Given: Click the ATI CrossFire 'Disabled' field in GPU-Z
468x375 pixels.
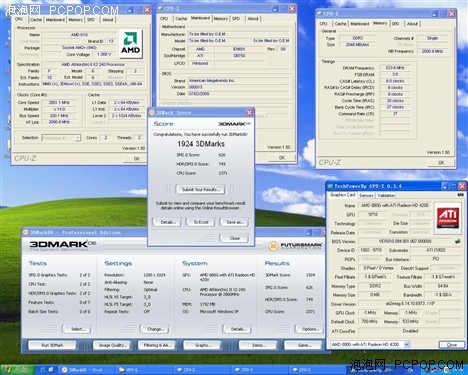Looking at the screenshot, I should tap(410, 331).
